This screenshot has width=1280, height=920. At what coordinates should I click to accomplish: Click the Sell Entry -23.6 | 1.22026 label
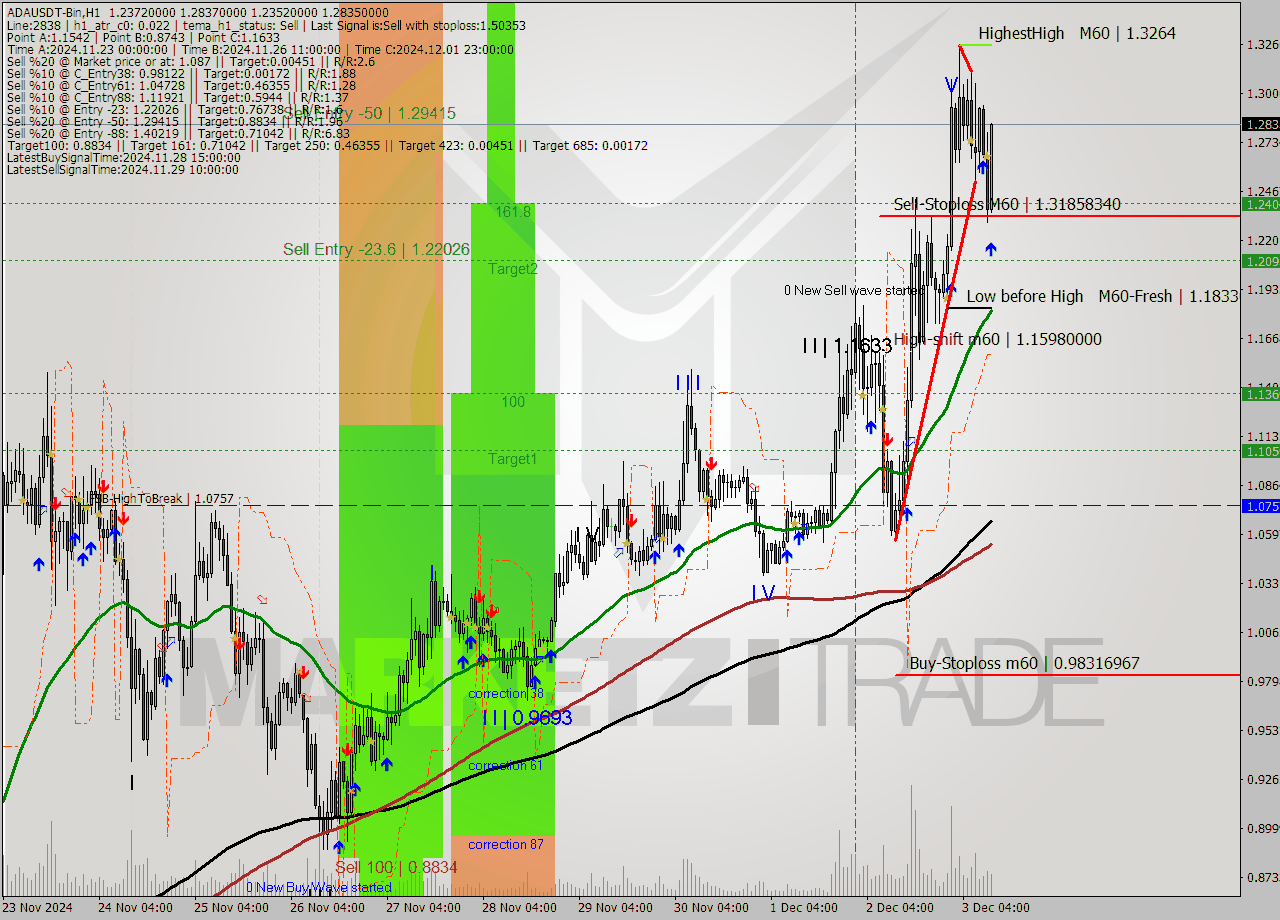coord(376,249)
